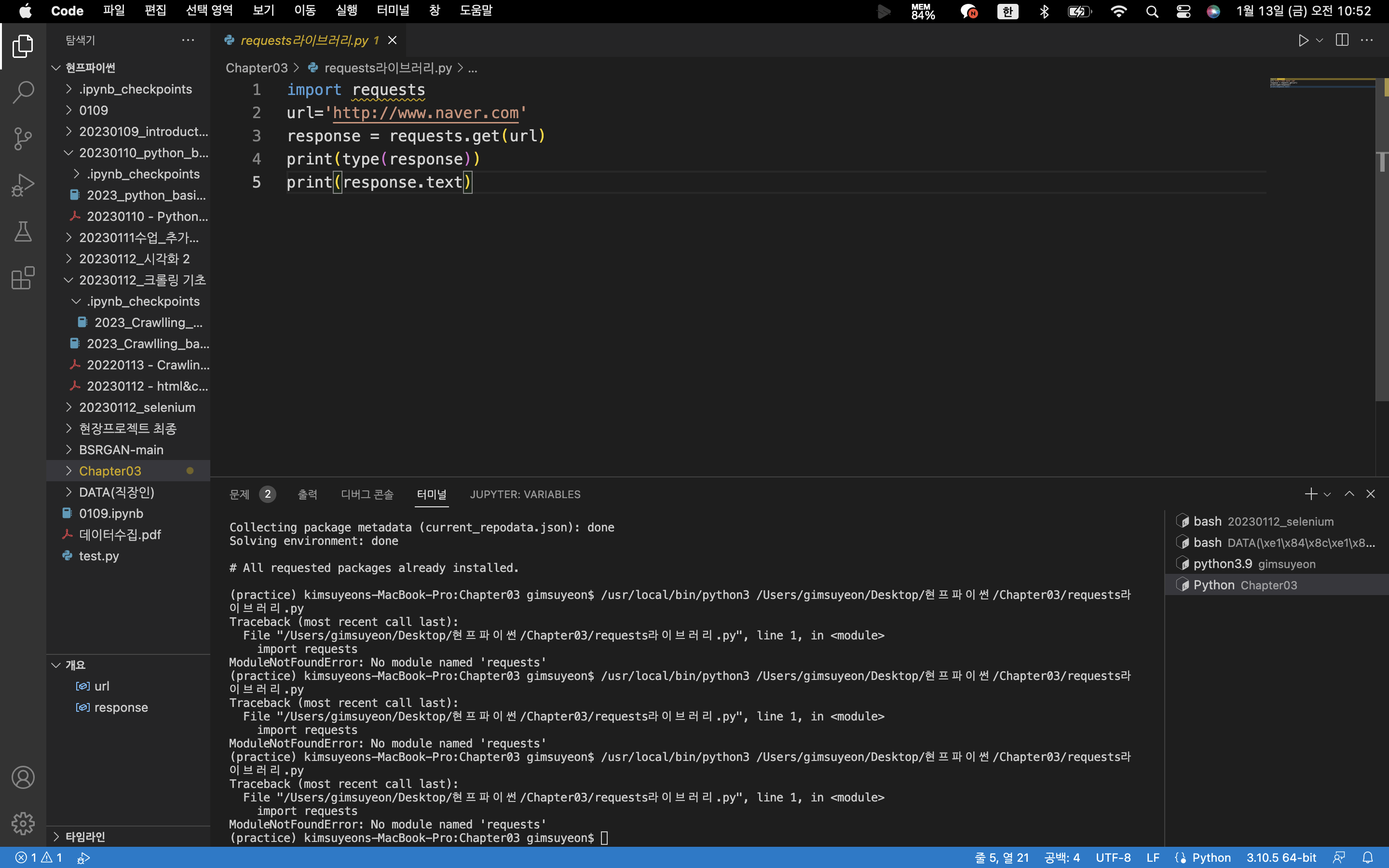Run the Python file with play icon

1304,40
